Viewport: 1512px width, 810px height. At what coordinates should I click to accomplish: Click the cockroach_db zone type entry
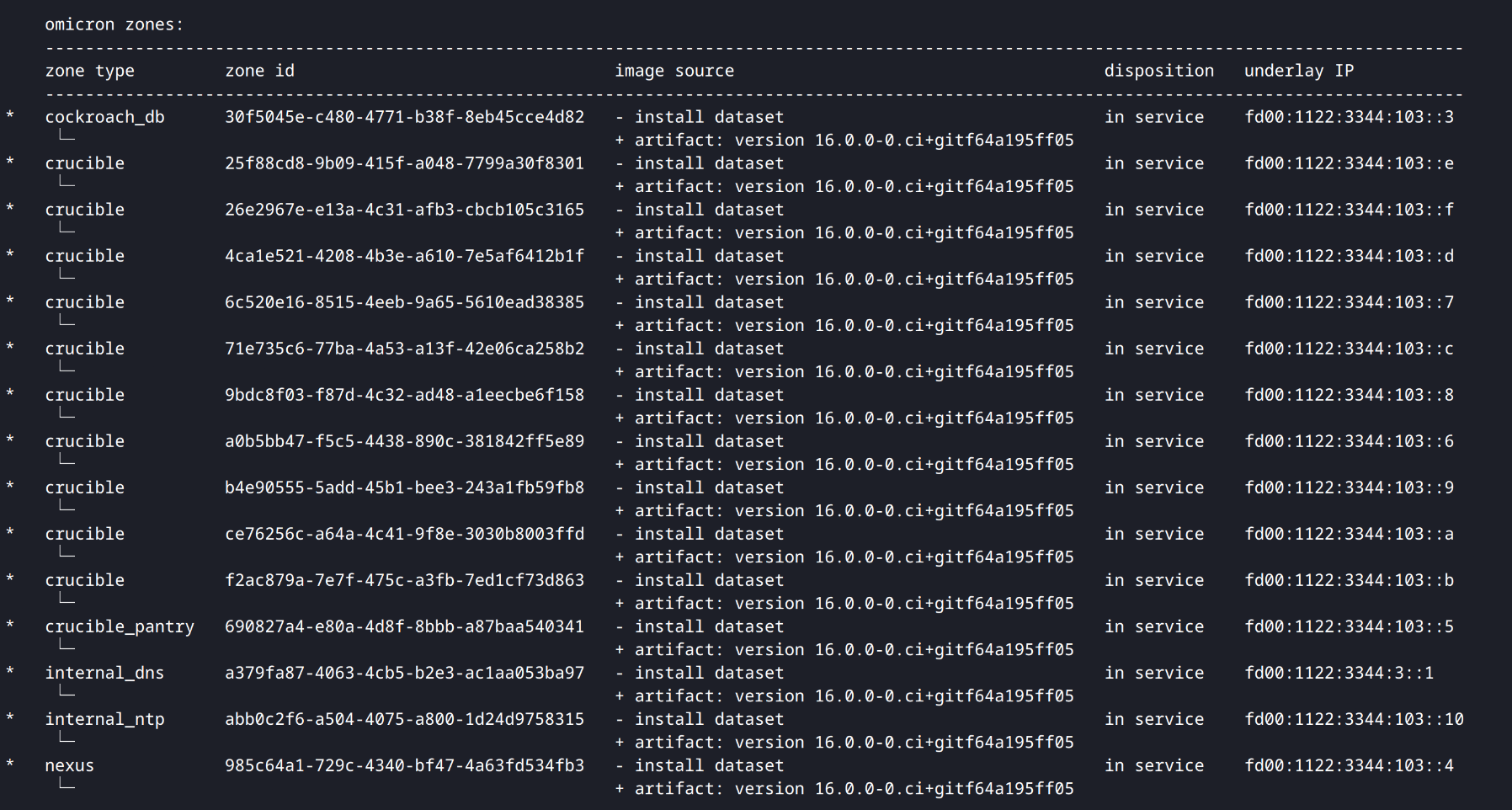[x=104, y=117]
